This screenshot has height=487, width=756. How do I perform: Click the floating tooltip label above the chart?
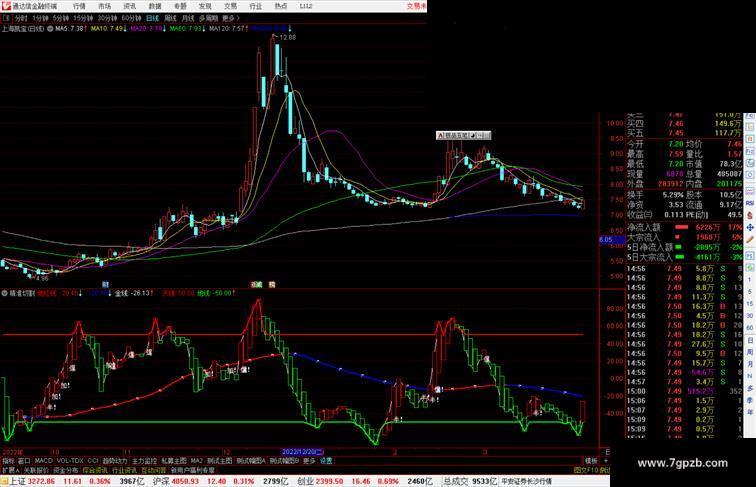pyautogui.click(x=463, y=135)
